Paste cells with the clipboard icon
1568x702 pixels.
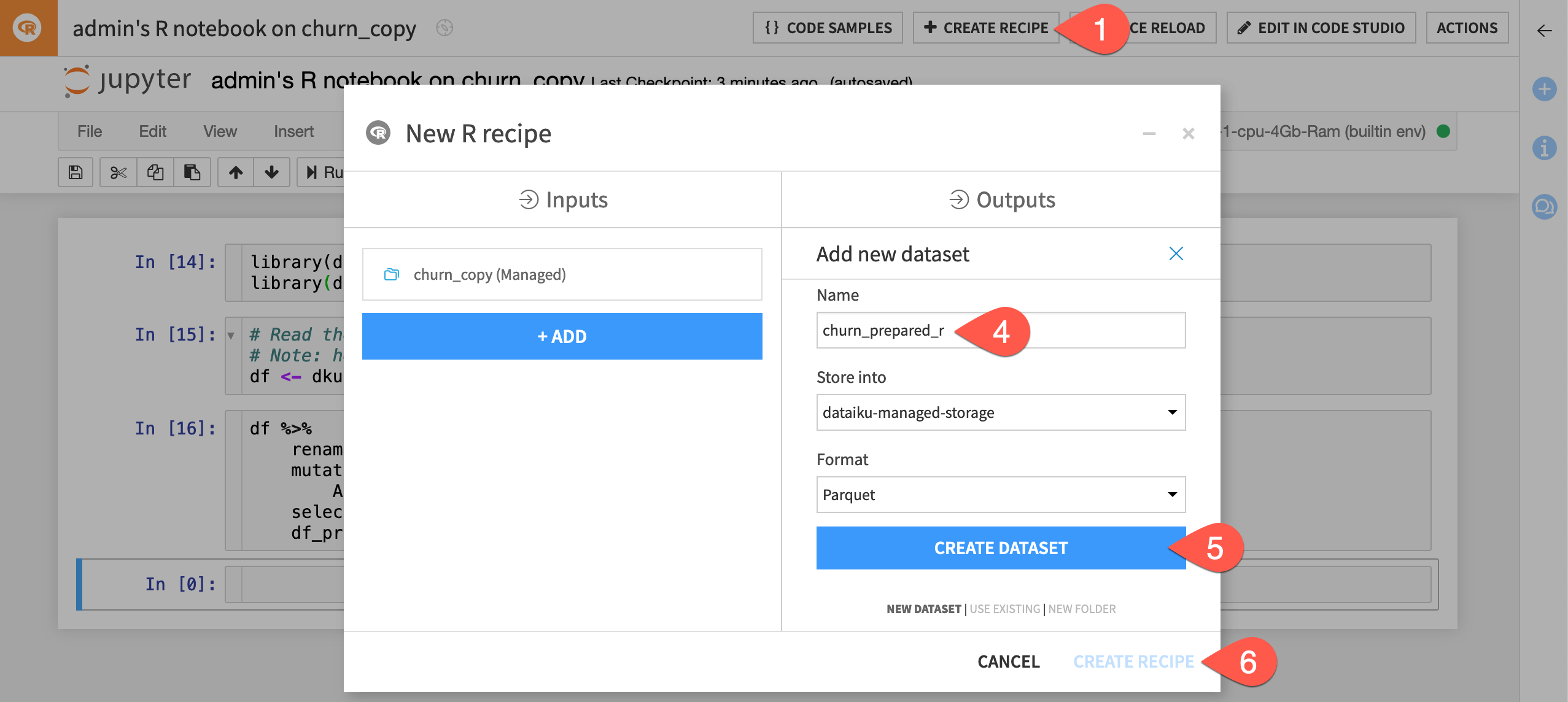192,172
